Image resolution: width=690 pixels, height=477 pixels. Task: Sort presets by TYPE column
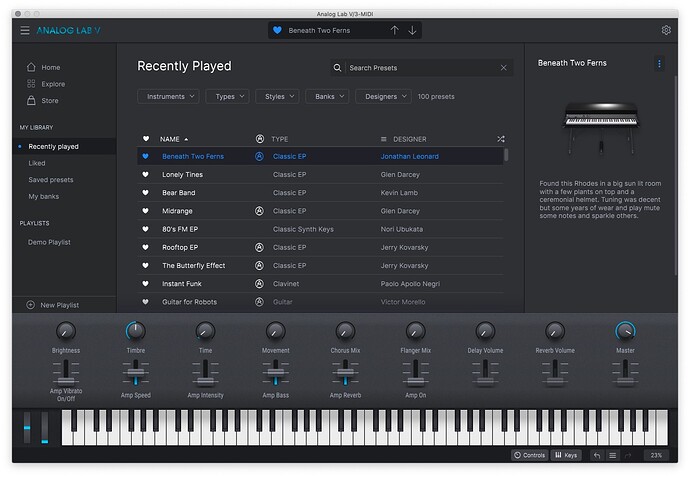click(280, 139)
